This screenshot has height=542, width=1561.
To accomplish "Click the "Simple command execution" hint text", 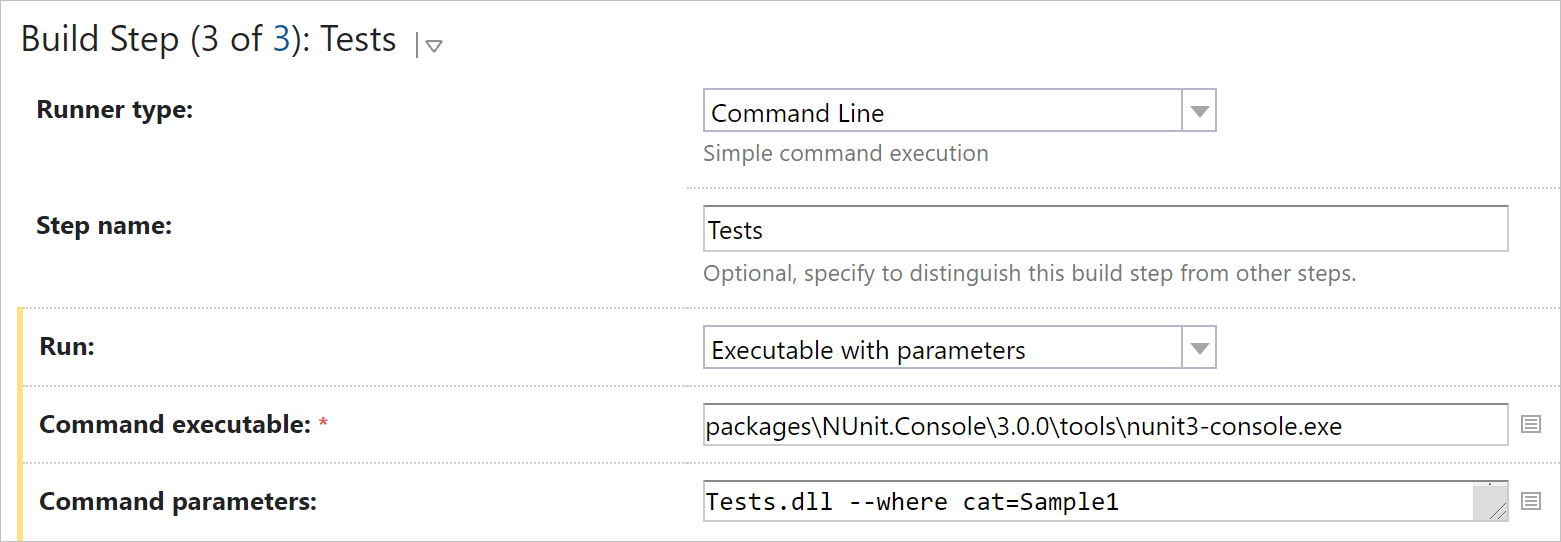I will tap(845, 154).
